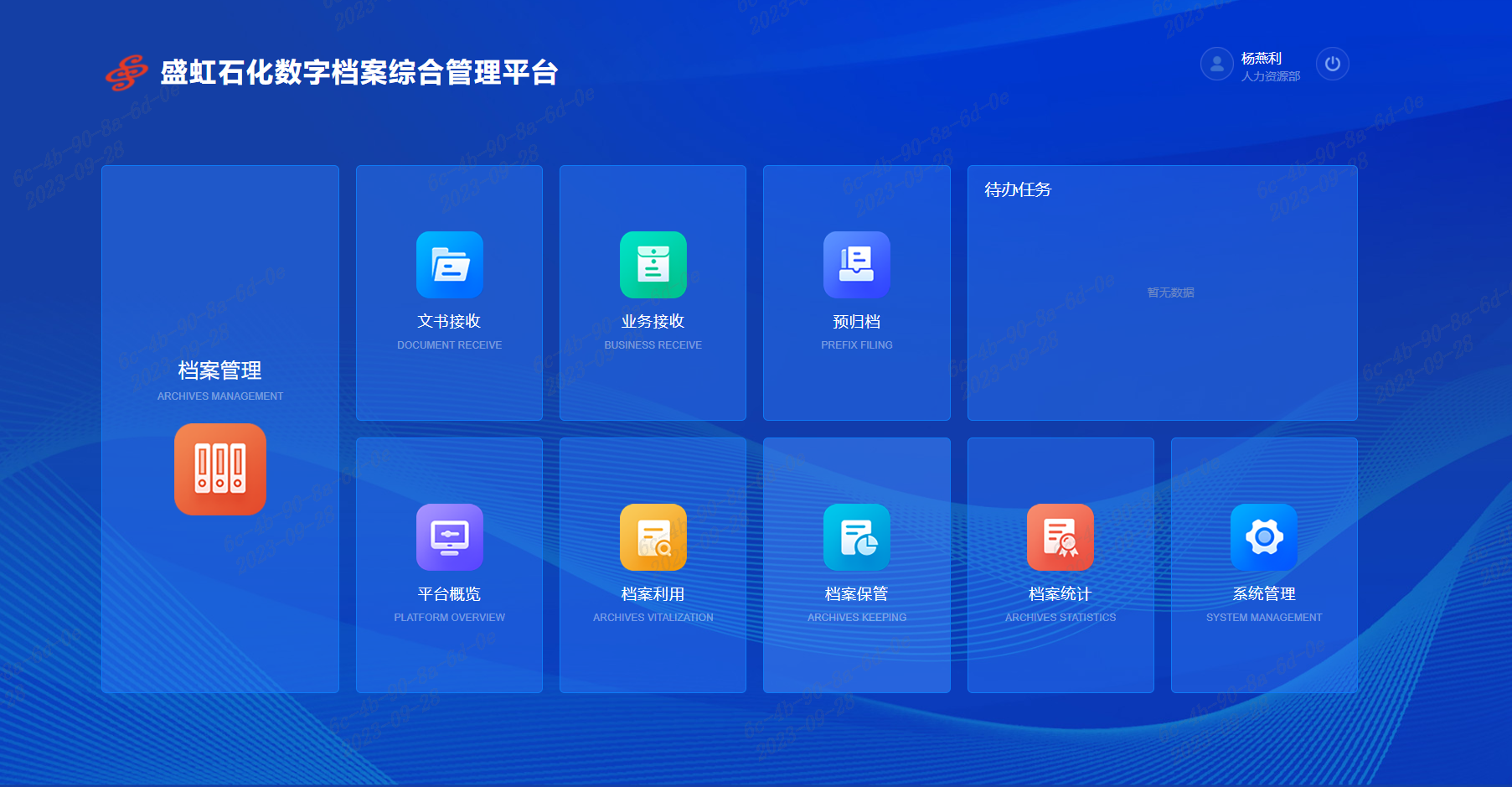Select the 业务接收 (Business Receive) green icon
This screenshot has height=787, width=1512.
point(653,265)
